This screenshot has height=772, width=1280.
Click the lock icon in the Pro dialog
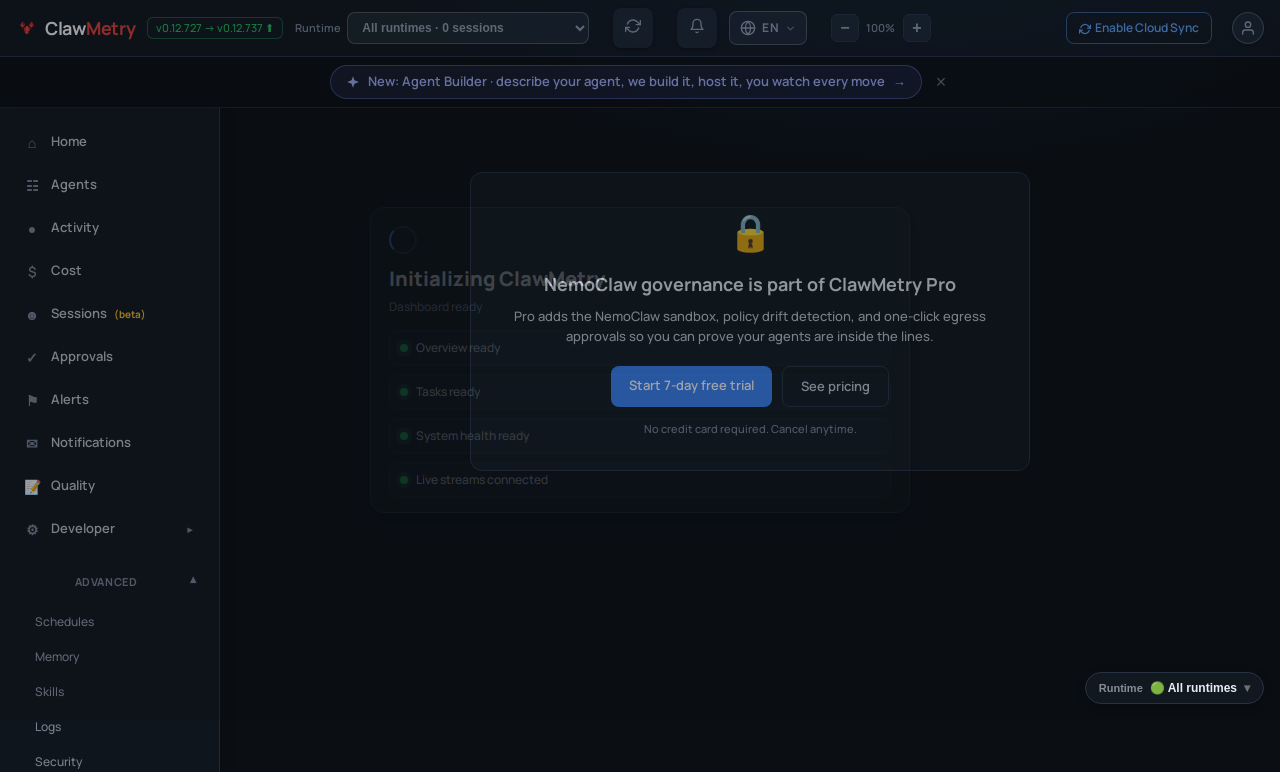tap(750, 233)
